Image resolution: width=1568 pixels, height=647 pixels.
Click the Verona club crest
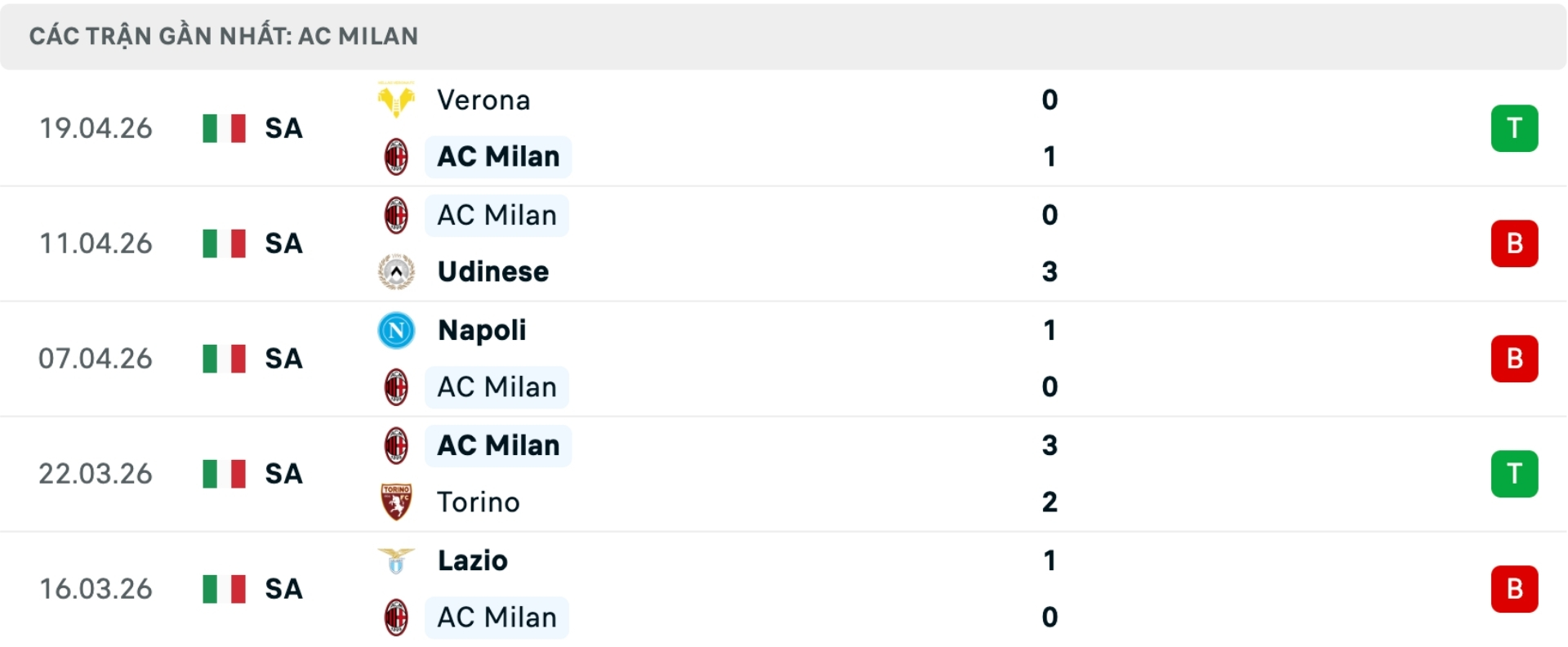(396, 100)
